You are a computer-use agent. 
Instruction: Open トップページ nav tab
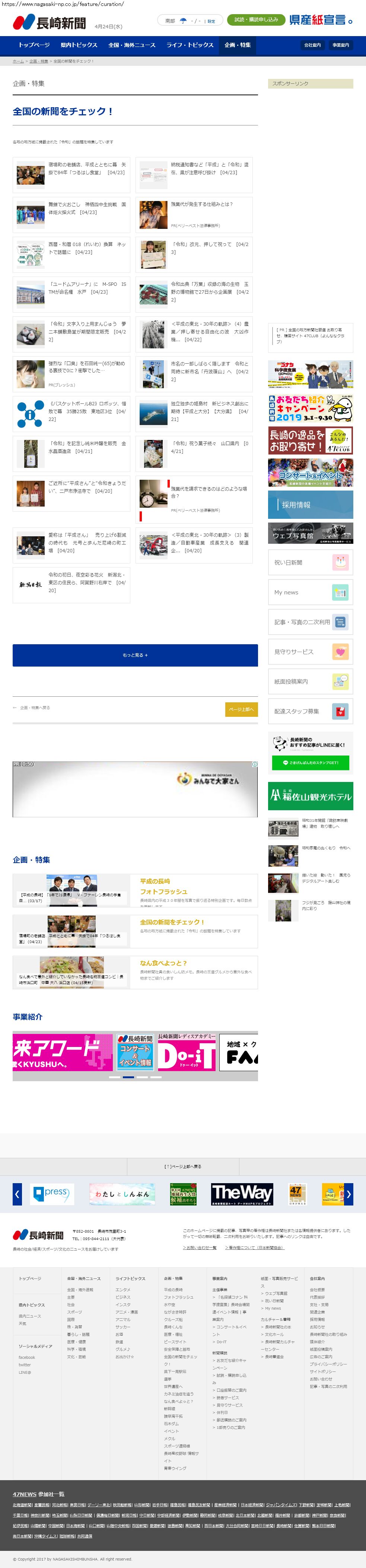34,45
